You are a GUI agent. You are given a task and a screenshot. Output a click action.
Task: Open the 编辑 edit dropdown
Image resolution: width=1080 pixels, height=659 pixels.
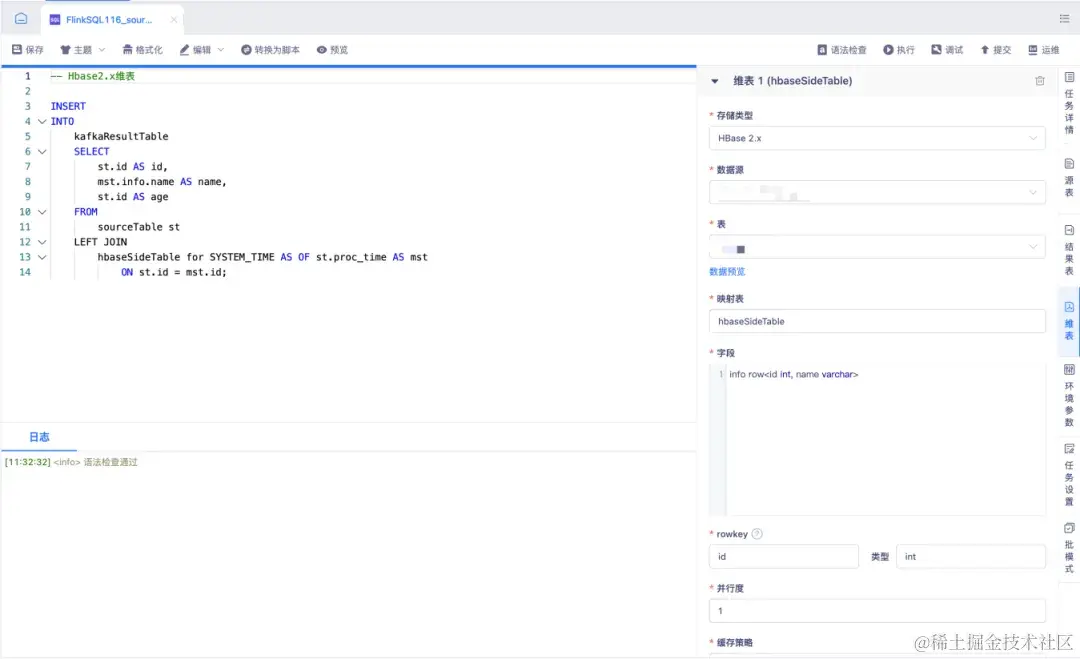202,50
